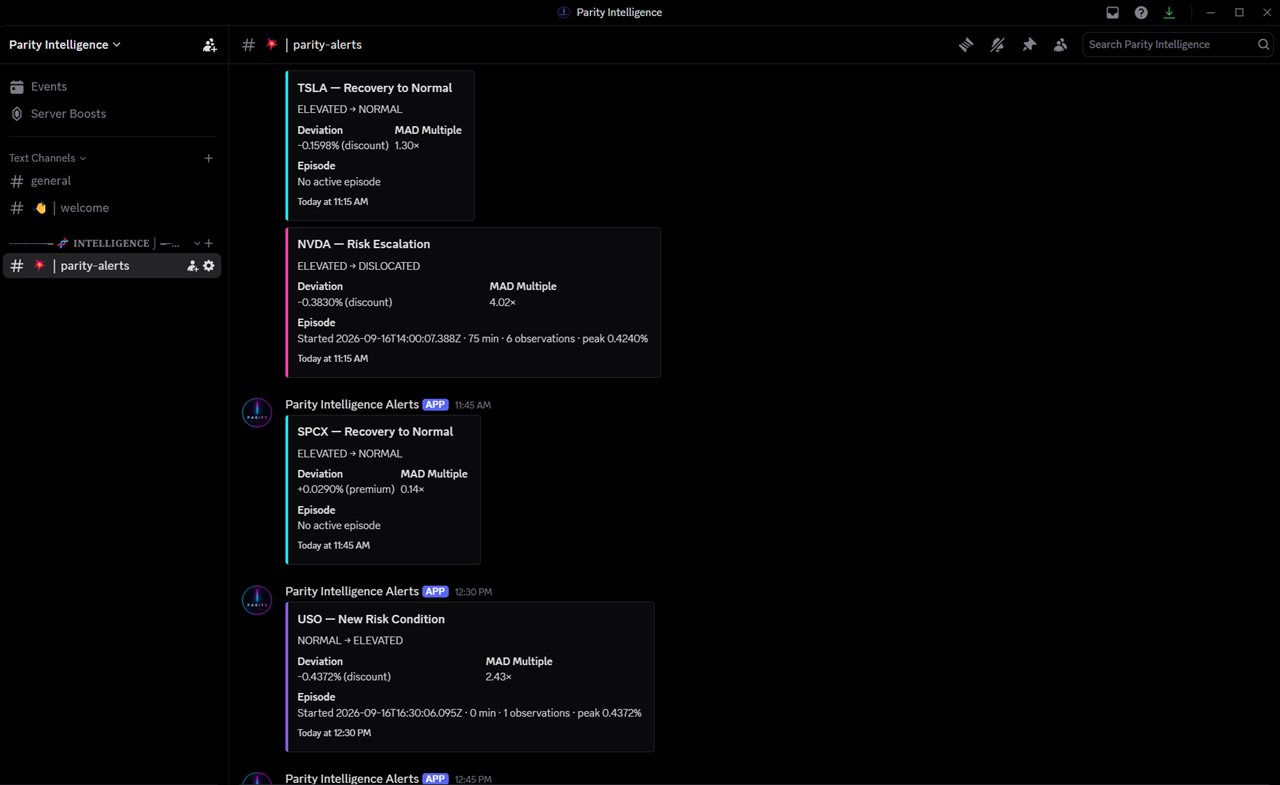1280x785 pixels.
Task: Click the invite people icon beside the server name
Action: (x=209, y=45)
